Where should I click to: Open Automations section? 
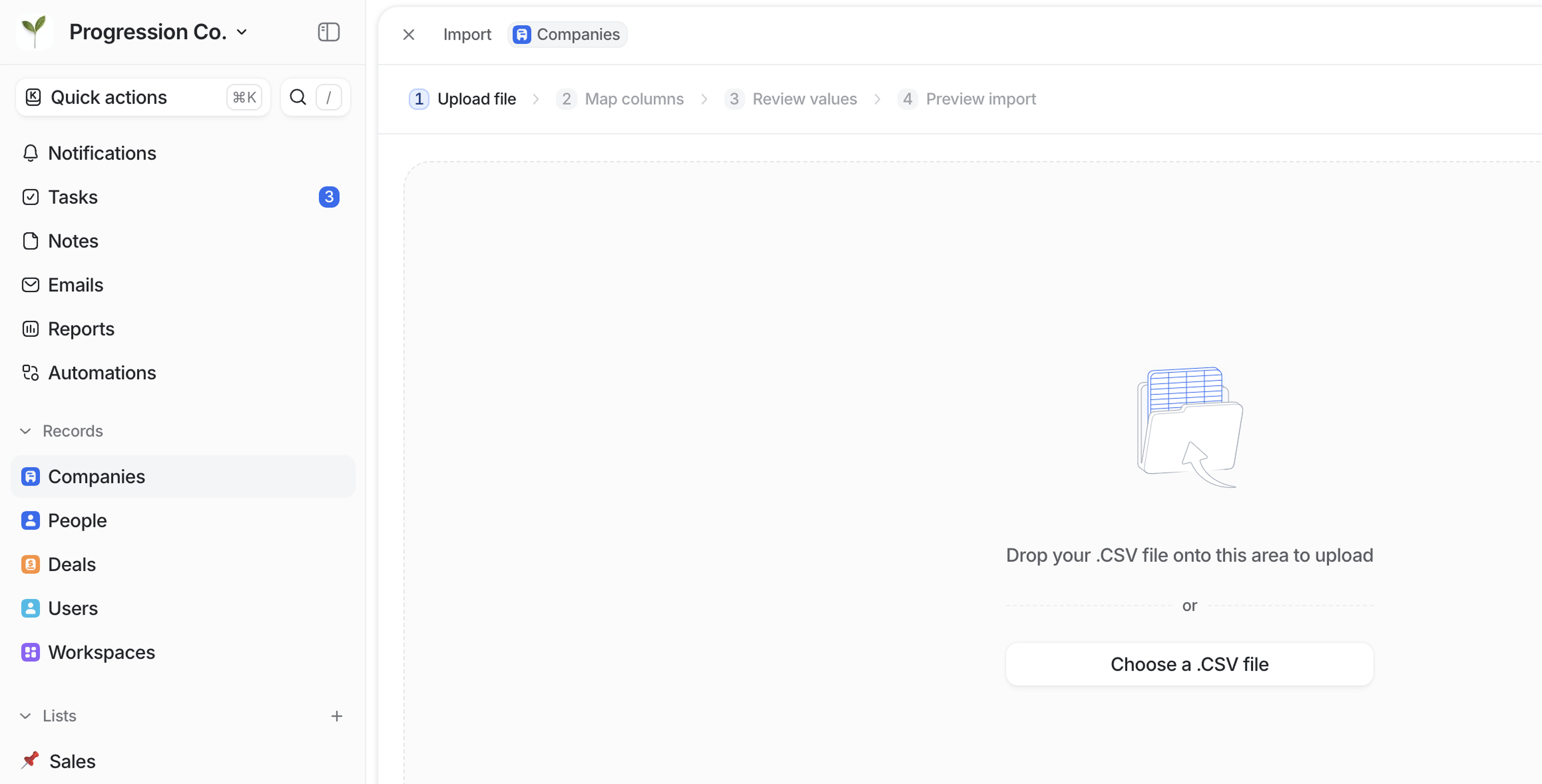tap(102, 372)
